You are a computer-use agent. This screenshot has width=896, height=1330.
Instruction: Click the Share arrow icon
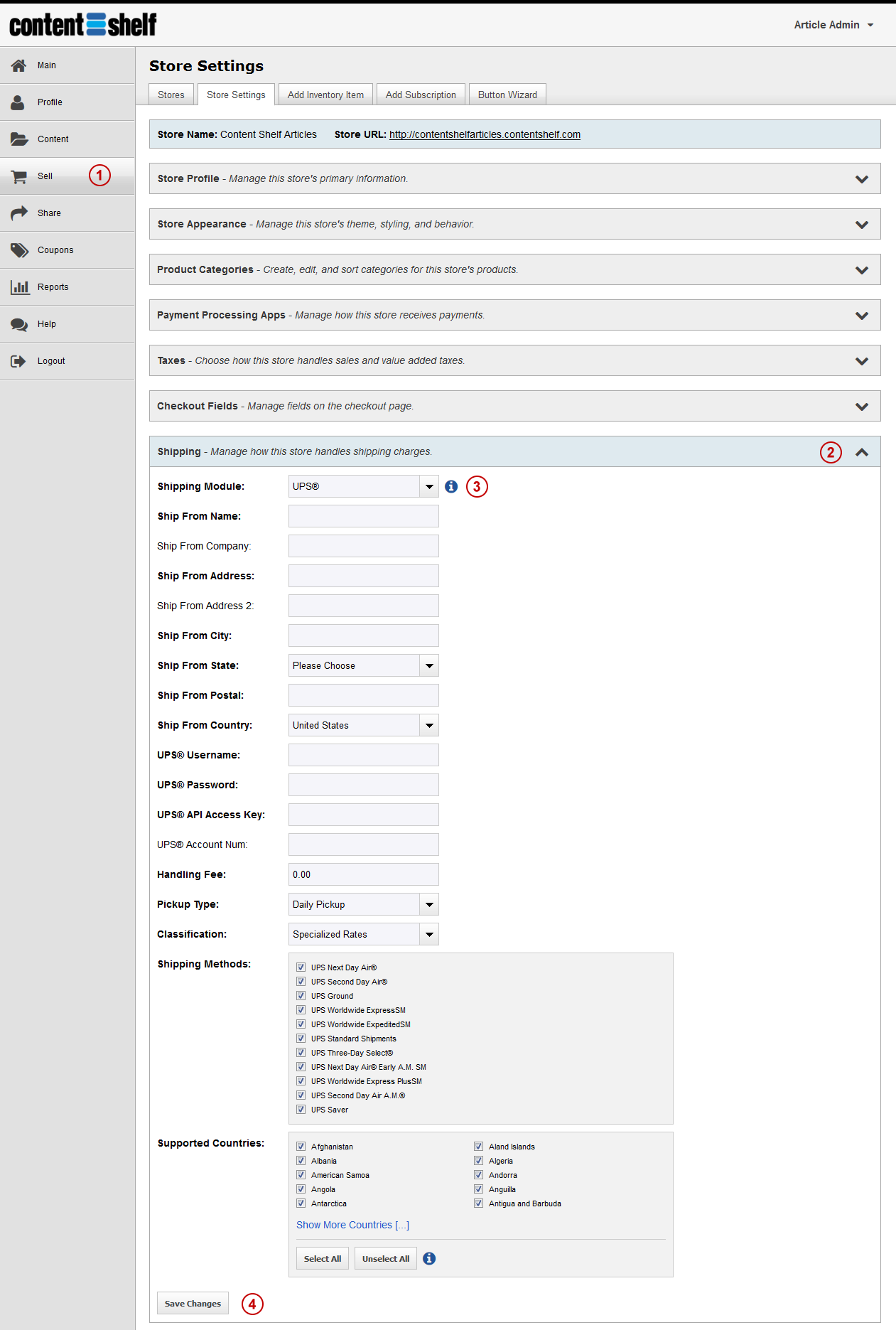tap(19, 213)
